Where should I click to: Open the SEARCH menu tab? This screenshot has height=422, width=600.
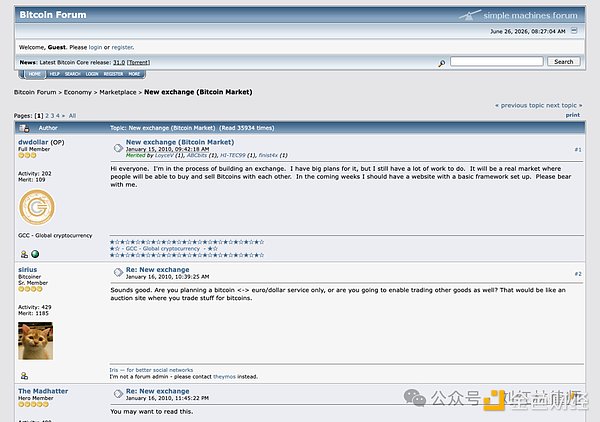click(72, 74)
